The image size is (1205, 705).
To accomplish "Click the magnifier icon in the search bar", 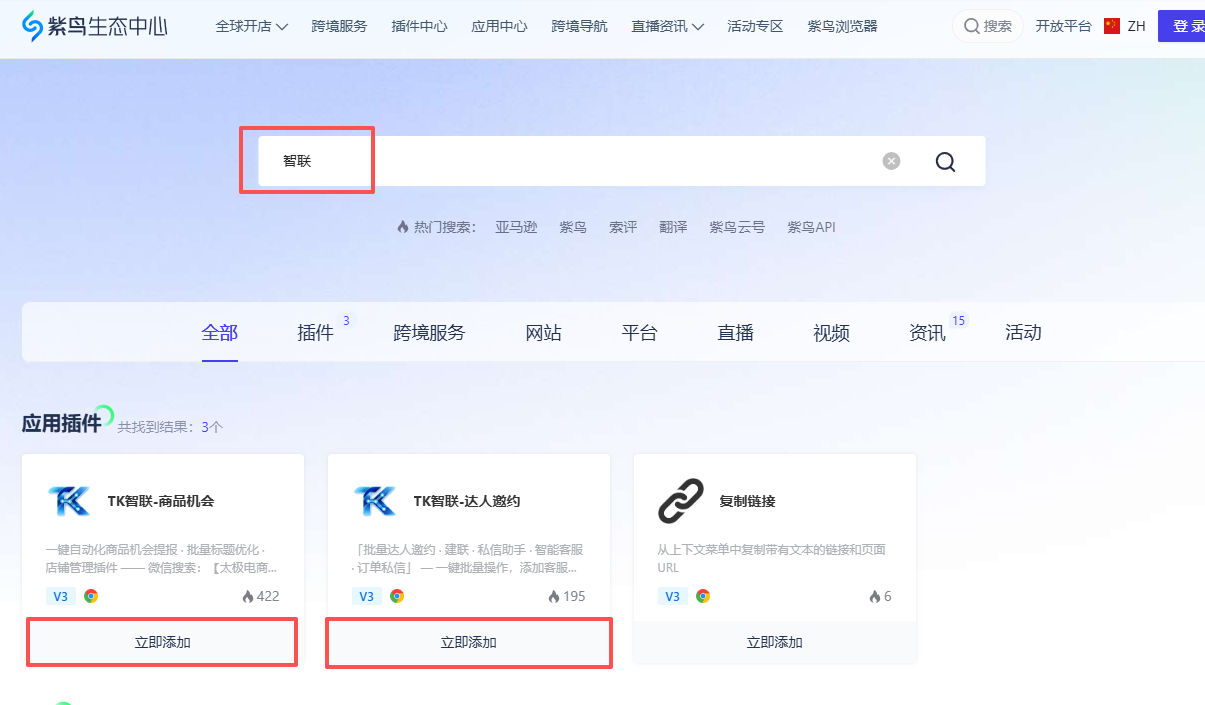I will (944, 161).
